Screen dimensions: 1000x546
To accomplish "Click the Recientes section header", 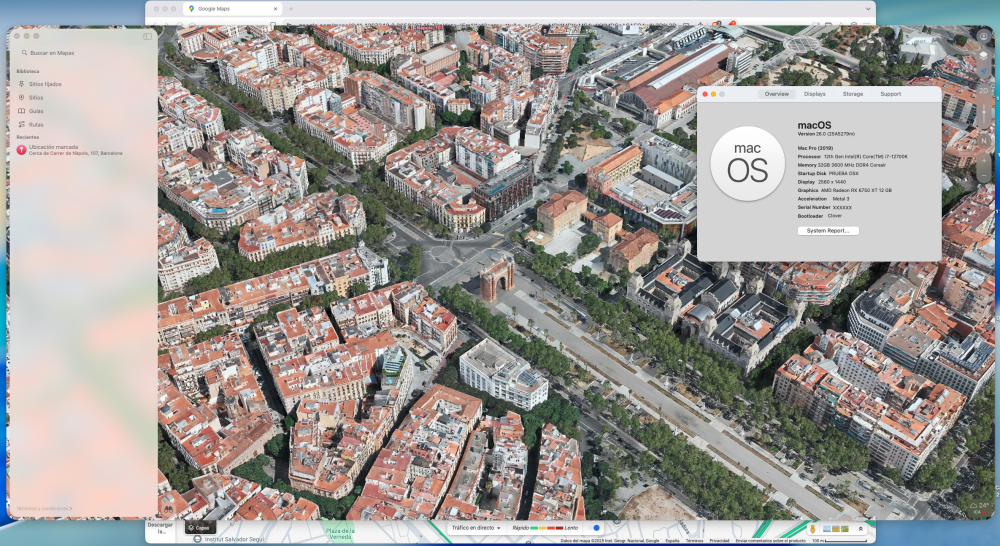I will click(x=27, y=137).
